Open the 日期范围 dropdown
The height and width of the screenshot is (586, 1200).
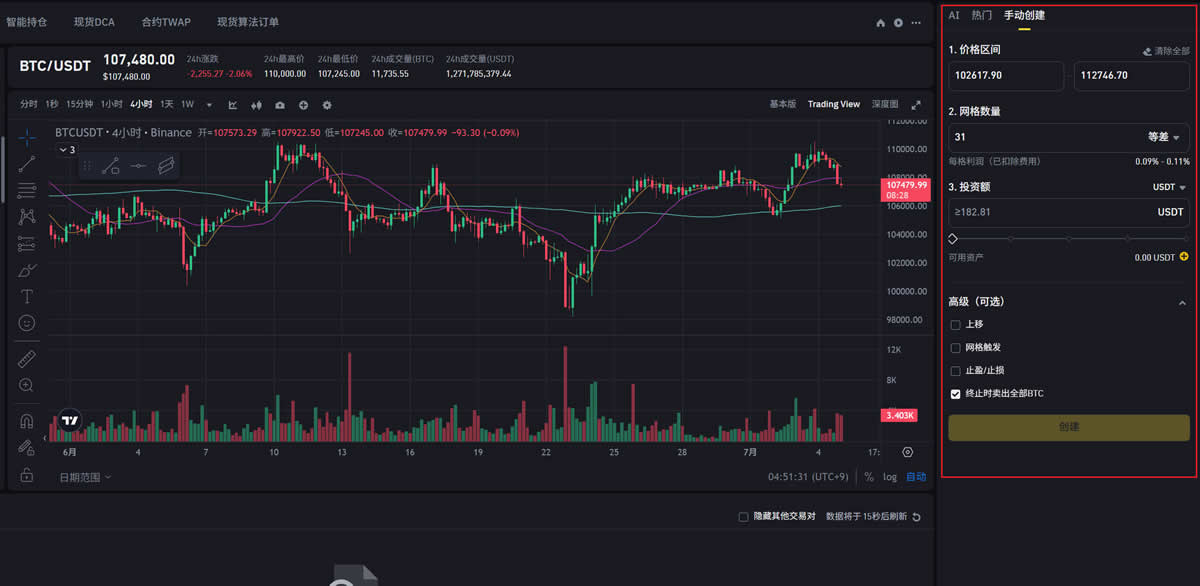[85, 477]
